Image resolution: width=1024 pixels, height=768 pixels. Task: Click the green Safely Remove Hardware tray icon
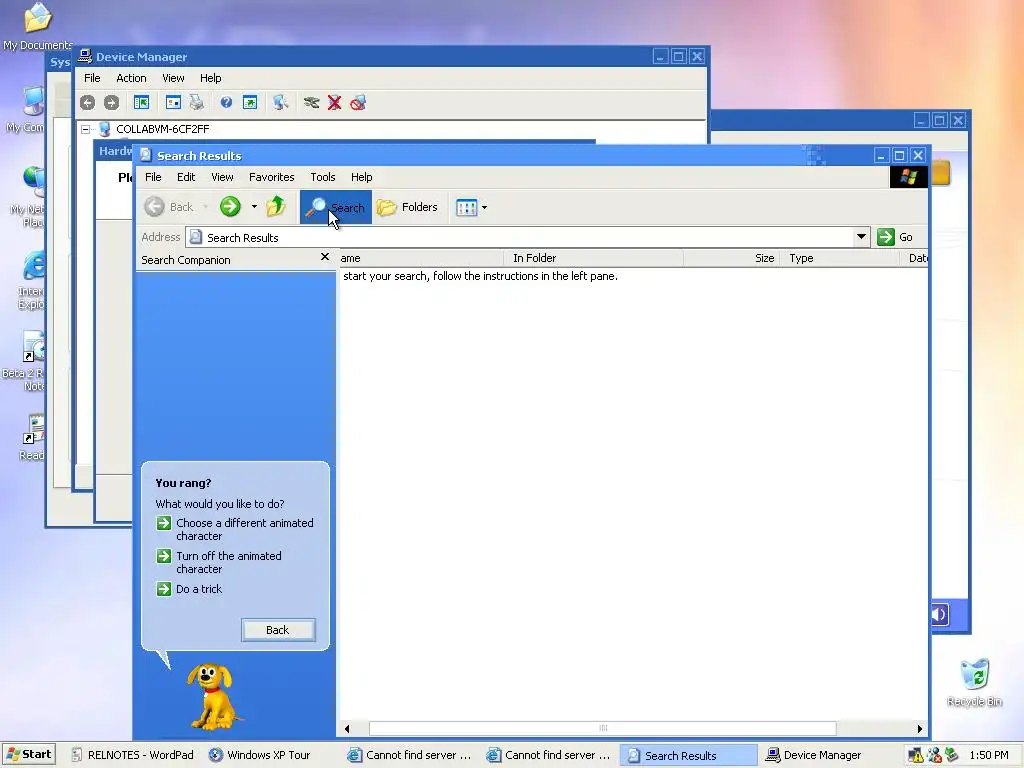(952, 755)
